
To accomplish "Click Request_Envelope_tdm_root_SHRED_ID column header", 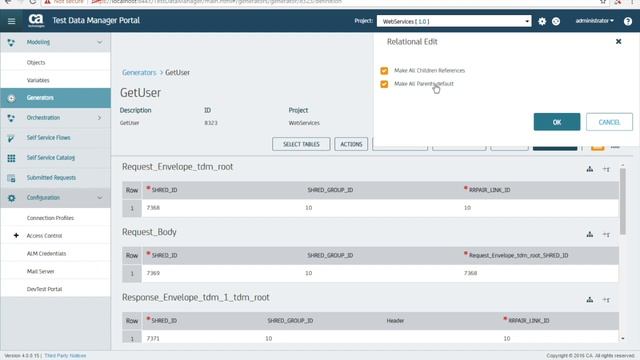I will 518,255.
